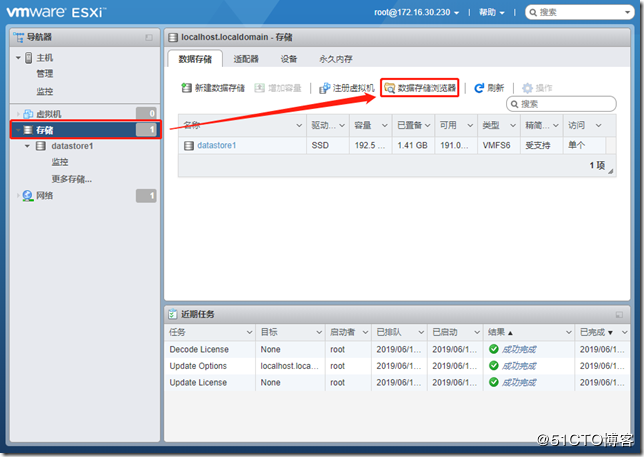Screen dimensions: 644x457
Task: Switch to the Persistent Memory tab
Action: pyautogui.click(x=336, y=59)
